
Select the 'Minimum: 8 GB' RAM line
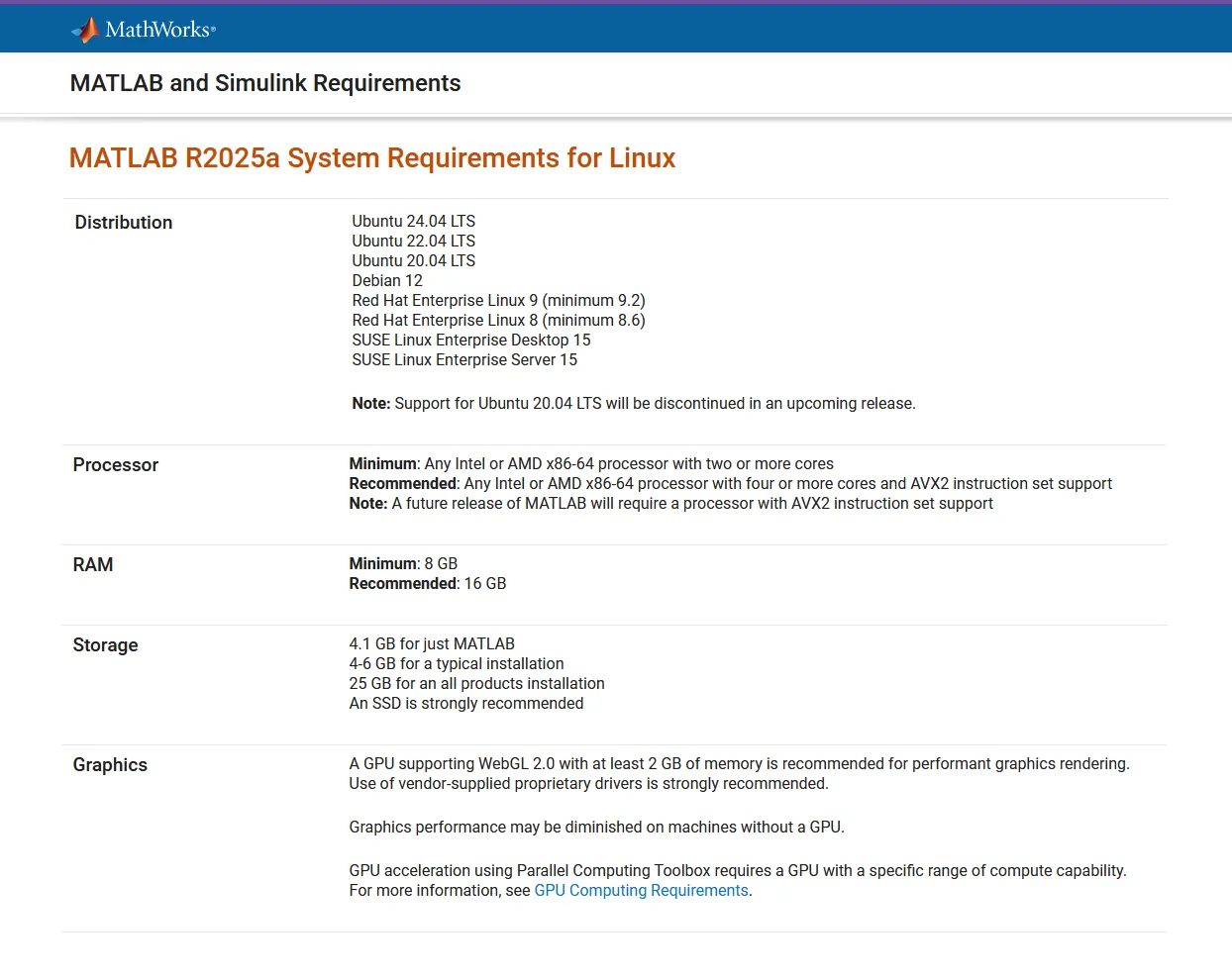(403, 564)
